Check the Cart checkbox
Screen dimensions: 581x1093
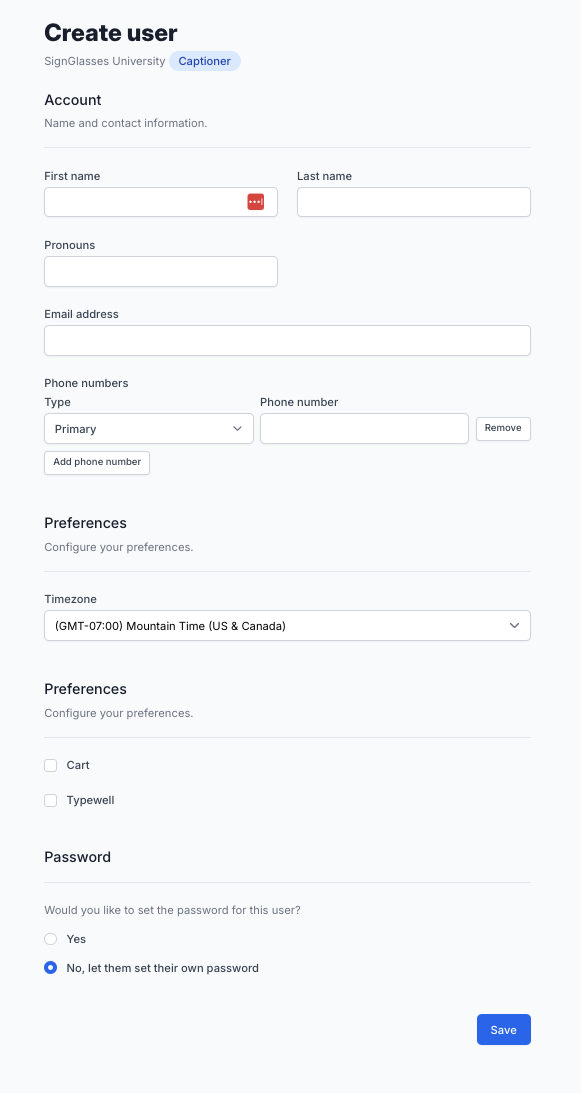50,765
